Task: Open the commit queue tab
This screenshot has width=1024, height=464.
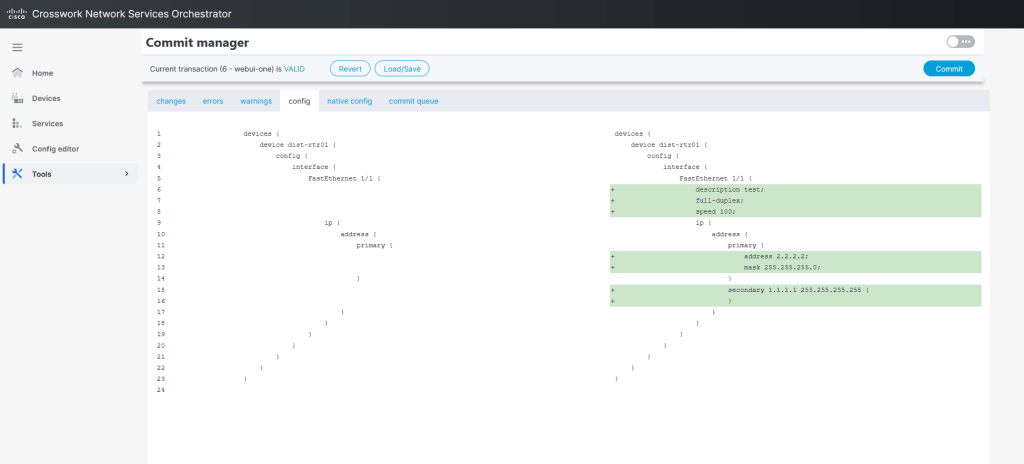Action: click(x=413, y=101)
